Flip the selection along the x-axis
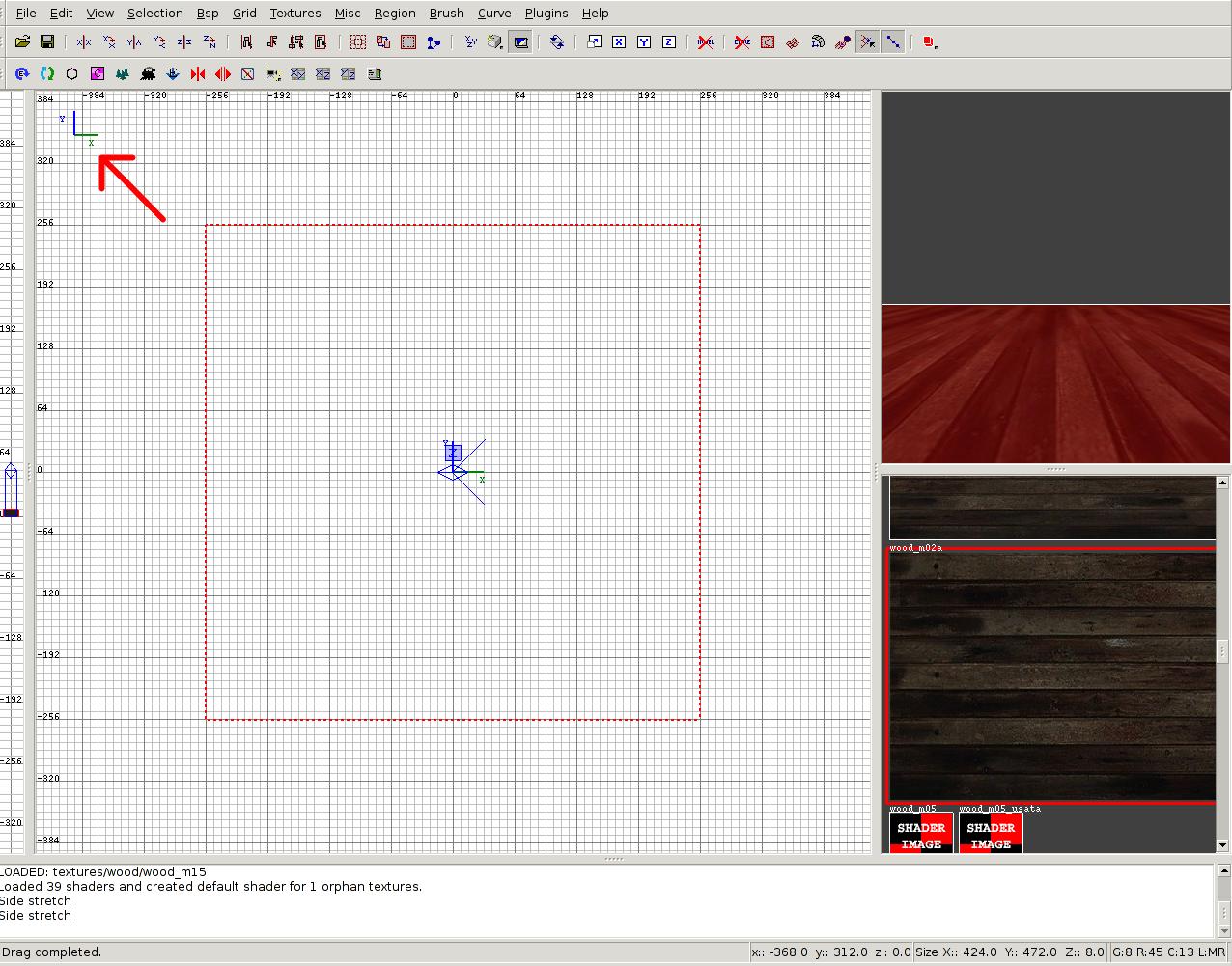 84,42
